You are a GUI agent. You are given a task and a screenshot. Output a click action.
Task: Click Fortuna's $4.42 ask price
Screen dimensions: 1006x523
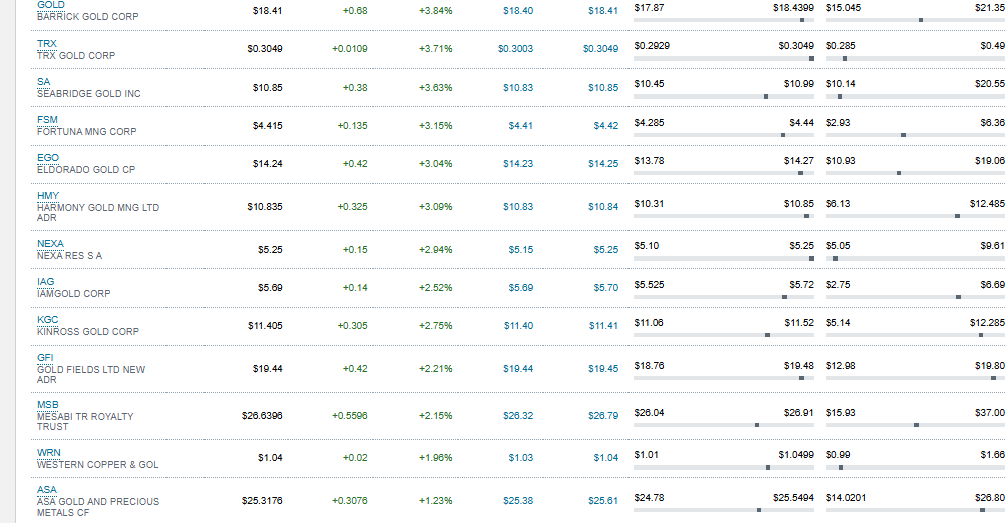pyautogui.click(x=605, y=126)
